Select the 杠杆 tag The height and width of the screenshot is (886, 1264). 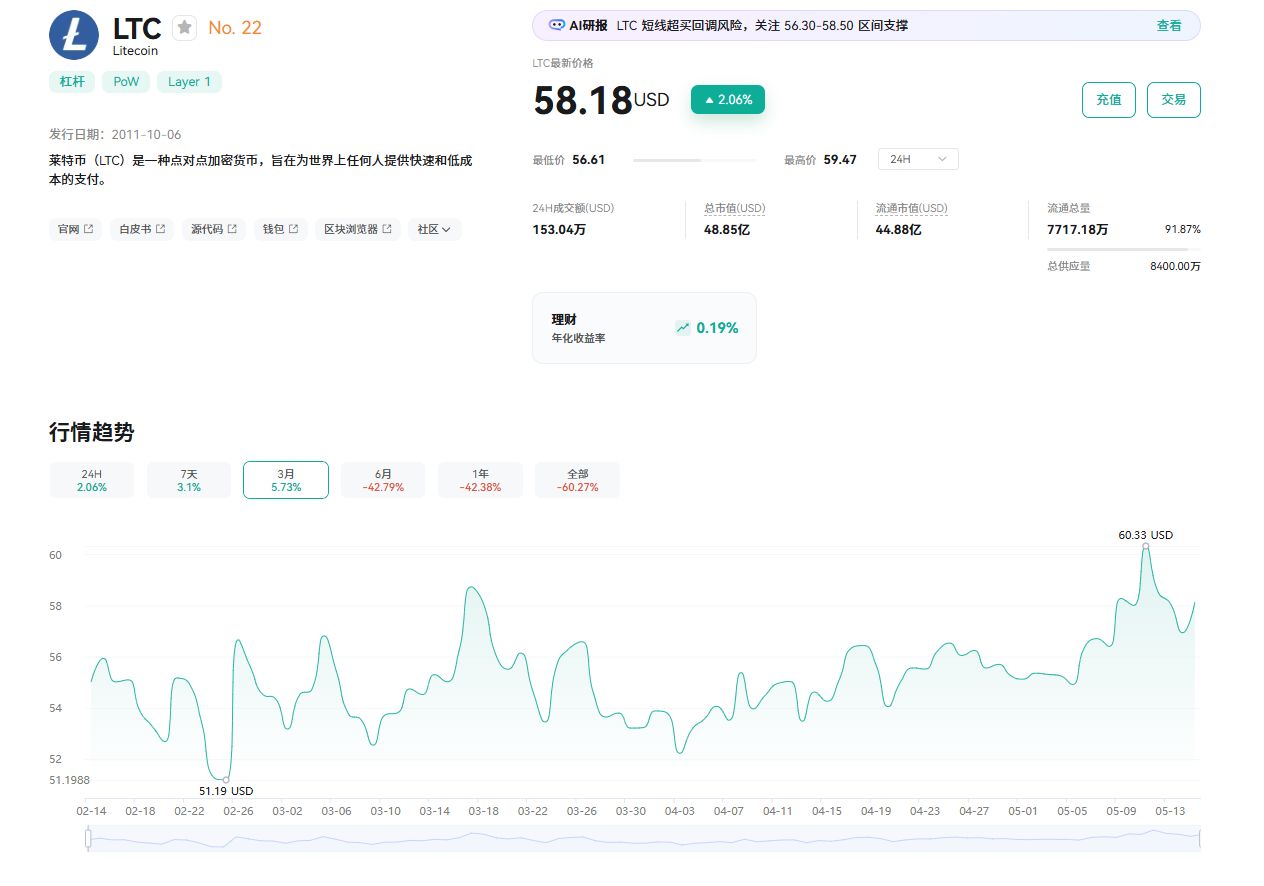click(x=72, y=82)
